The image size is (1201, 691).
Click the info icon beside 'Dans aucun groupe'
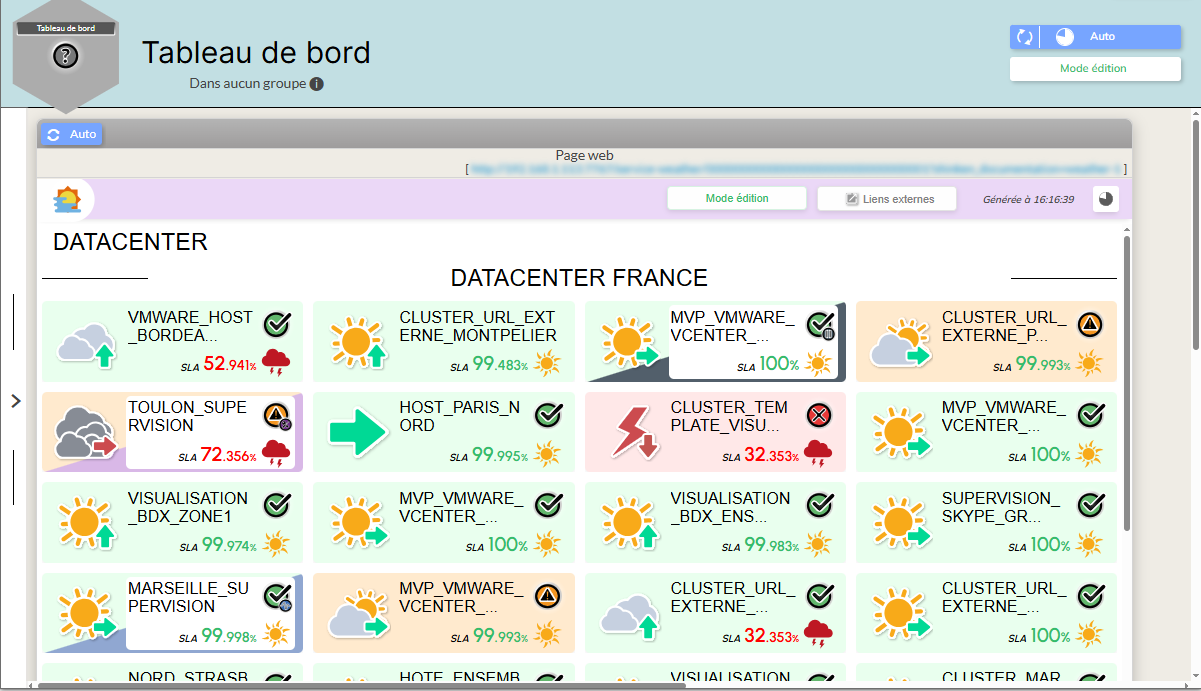pyautogui.click(x=317, y=84)
